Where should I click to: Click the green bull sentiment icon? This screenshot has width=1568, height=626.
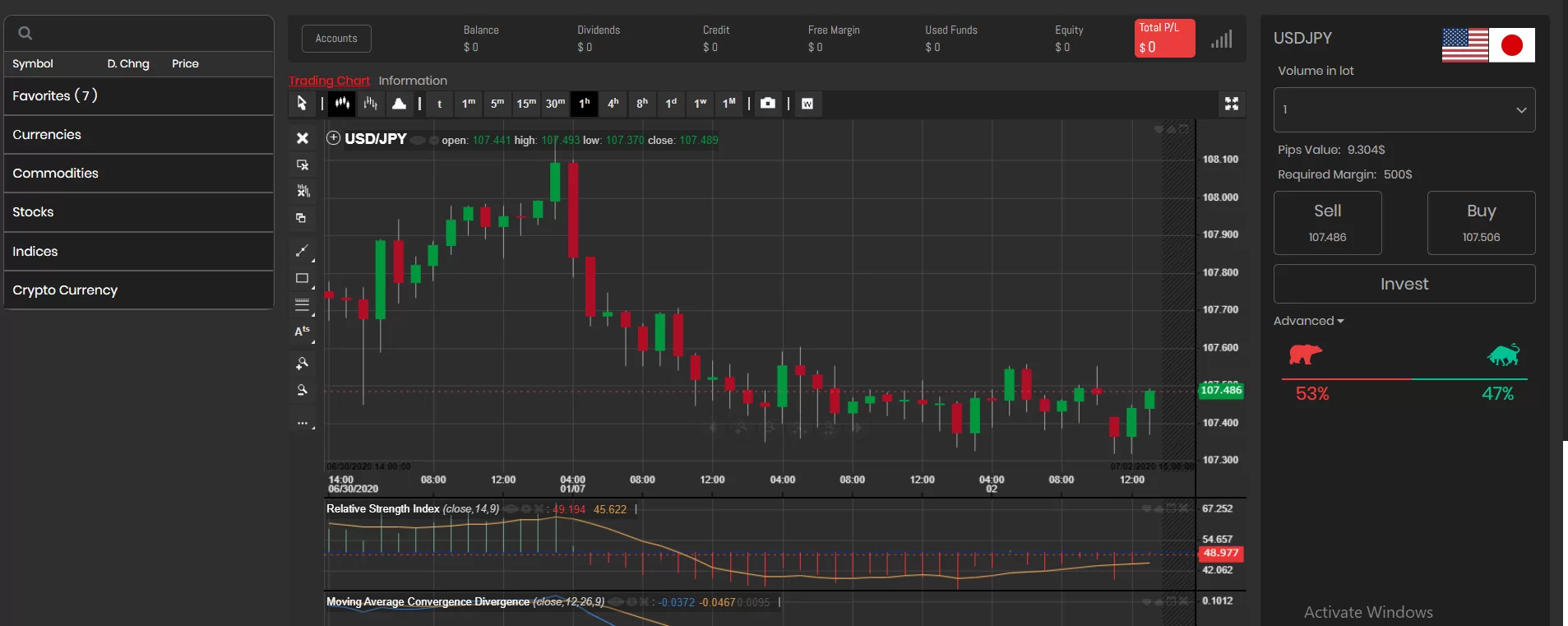[1504, 355]
